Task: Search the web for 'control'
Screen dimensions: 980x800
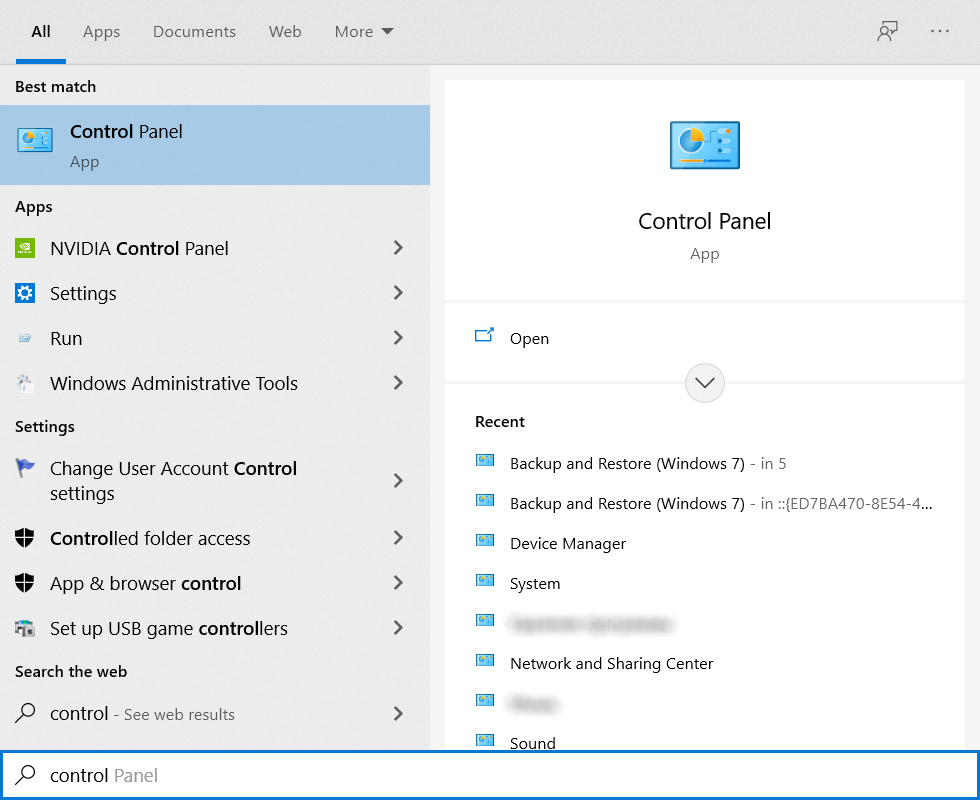Action: point(215,713)
